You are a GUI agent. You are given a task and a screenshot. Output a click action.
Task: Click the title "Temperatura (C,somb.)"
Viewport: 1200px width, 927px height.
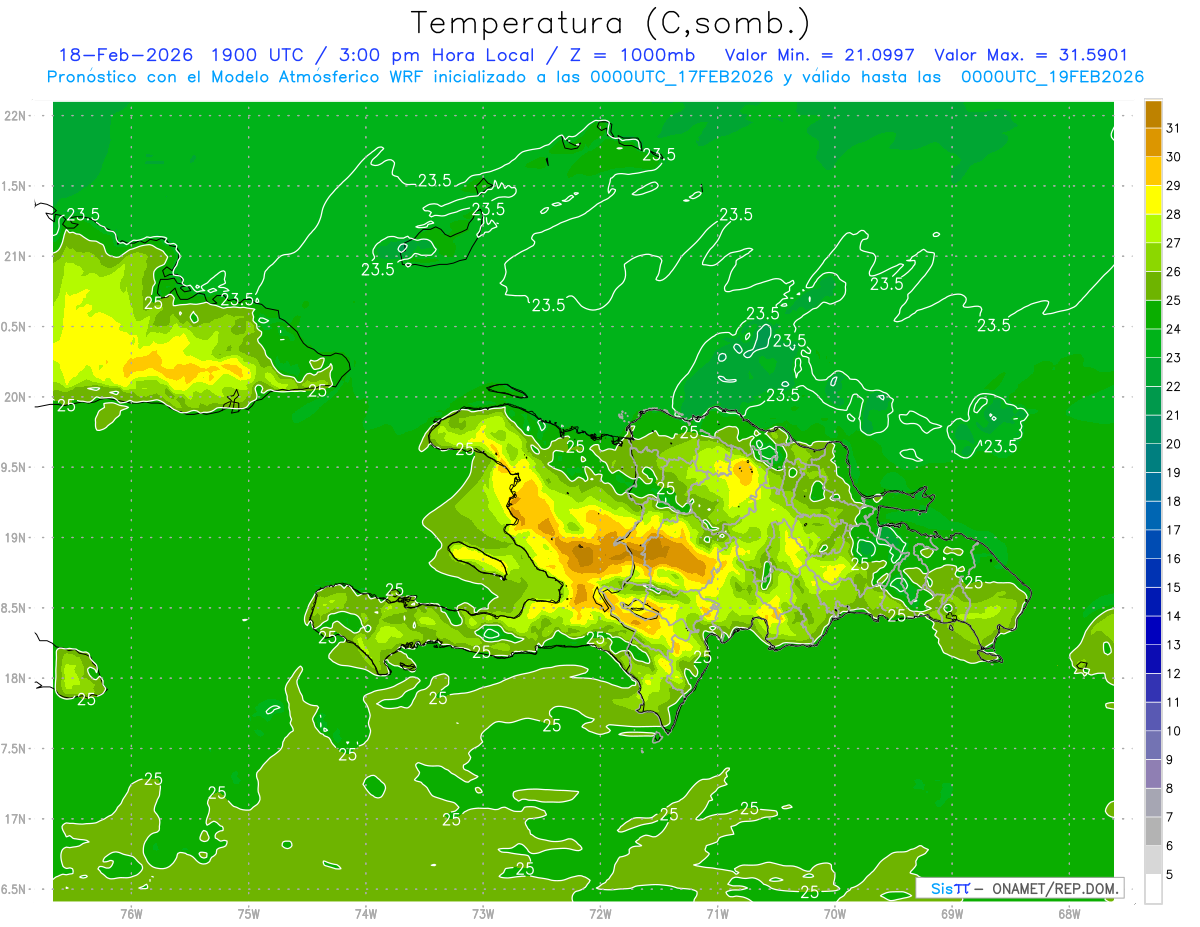pos(611,23)
